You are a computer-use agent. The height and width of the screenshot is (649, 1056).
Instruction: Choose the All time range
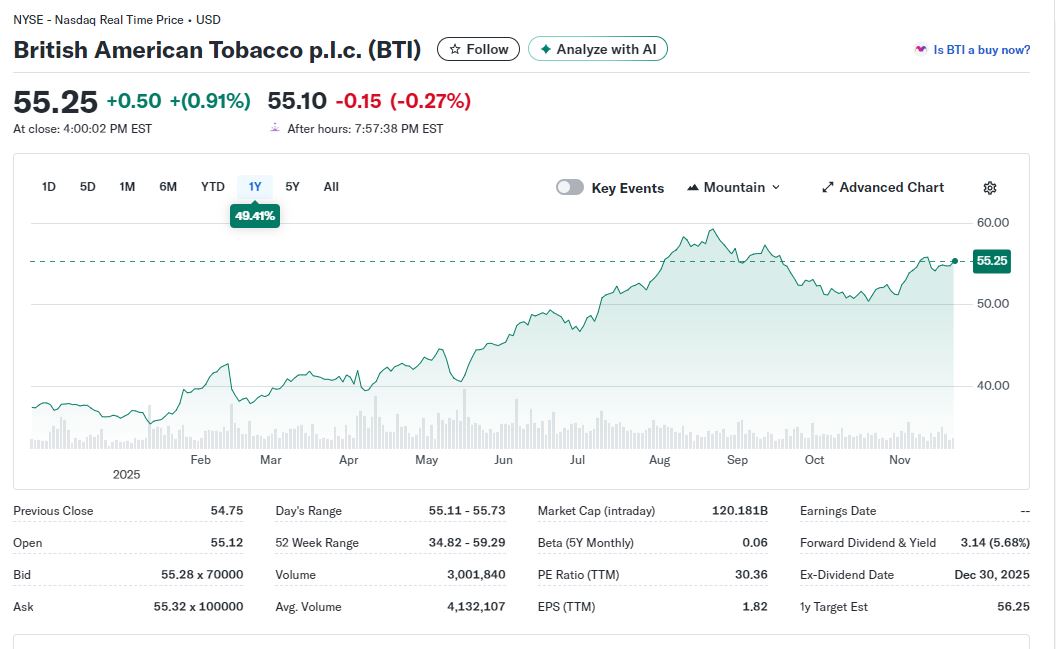[331, 187]
